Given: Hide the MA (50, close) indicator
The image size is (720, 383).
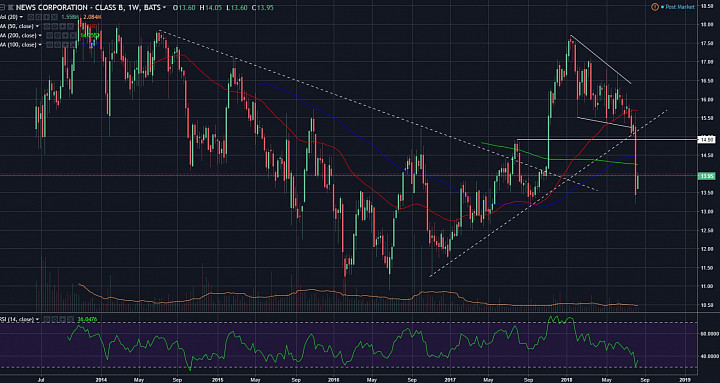Looking at the screenshot, I should [47, 26].
